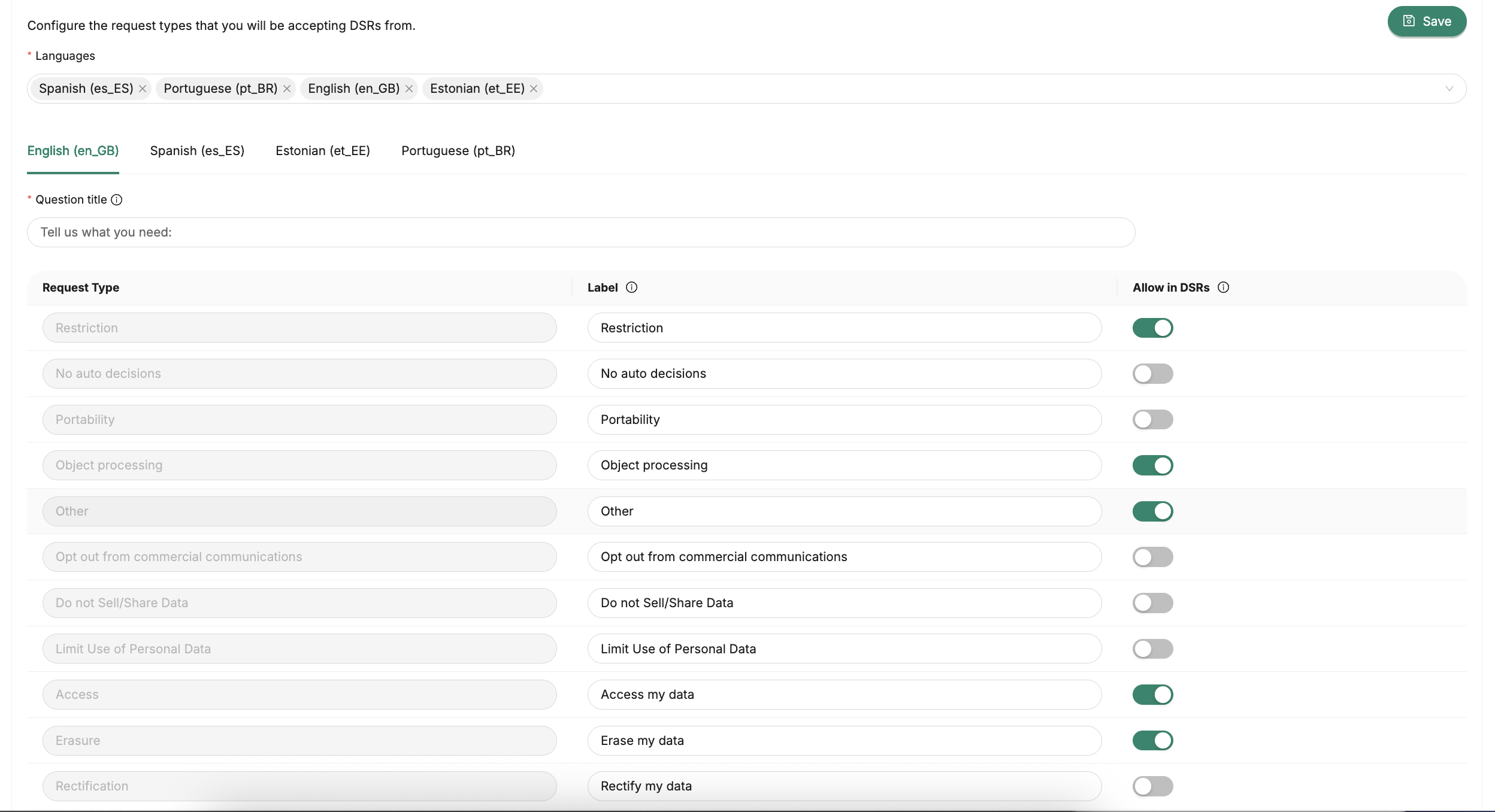Click the Label column info icon
The image size is (1495, 812).
(631, 287)
